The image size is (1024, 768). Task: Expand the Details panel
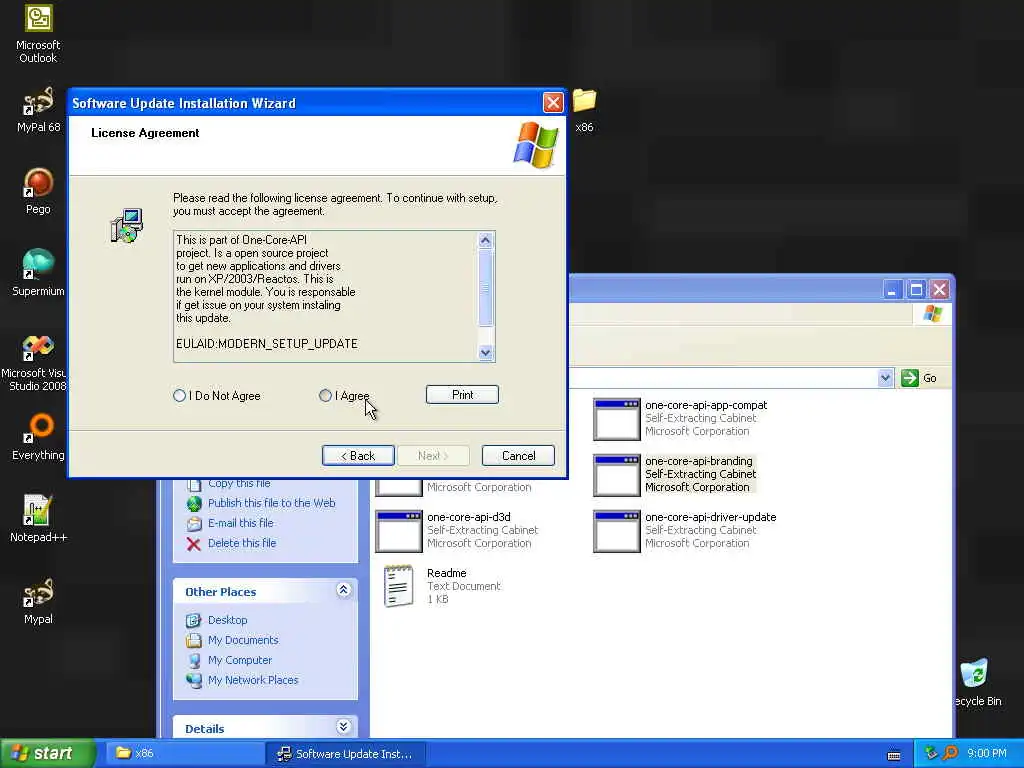344,727
